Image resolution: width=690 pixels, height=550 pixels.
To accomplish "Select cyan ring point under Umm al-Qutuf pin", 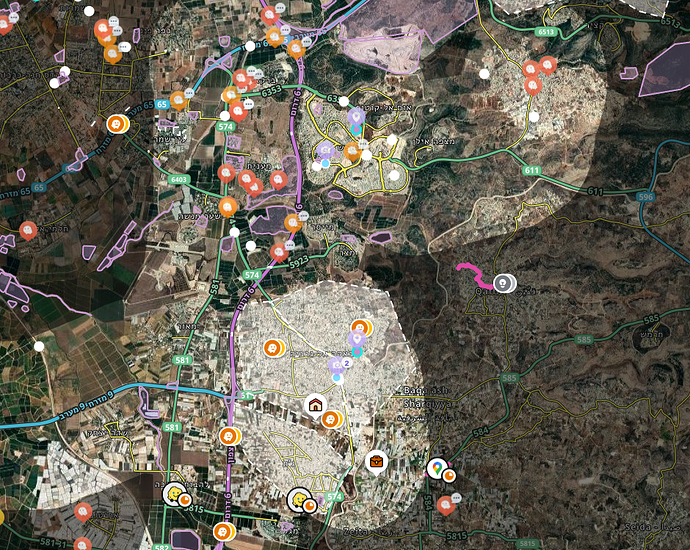I will coord(356,130).
